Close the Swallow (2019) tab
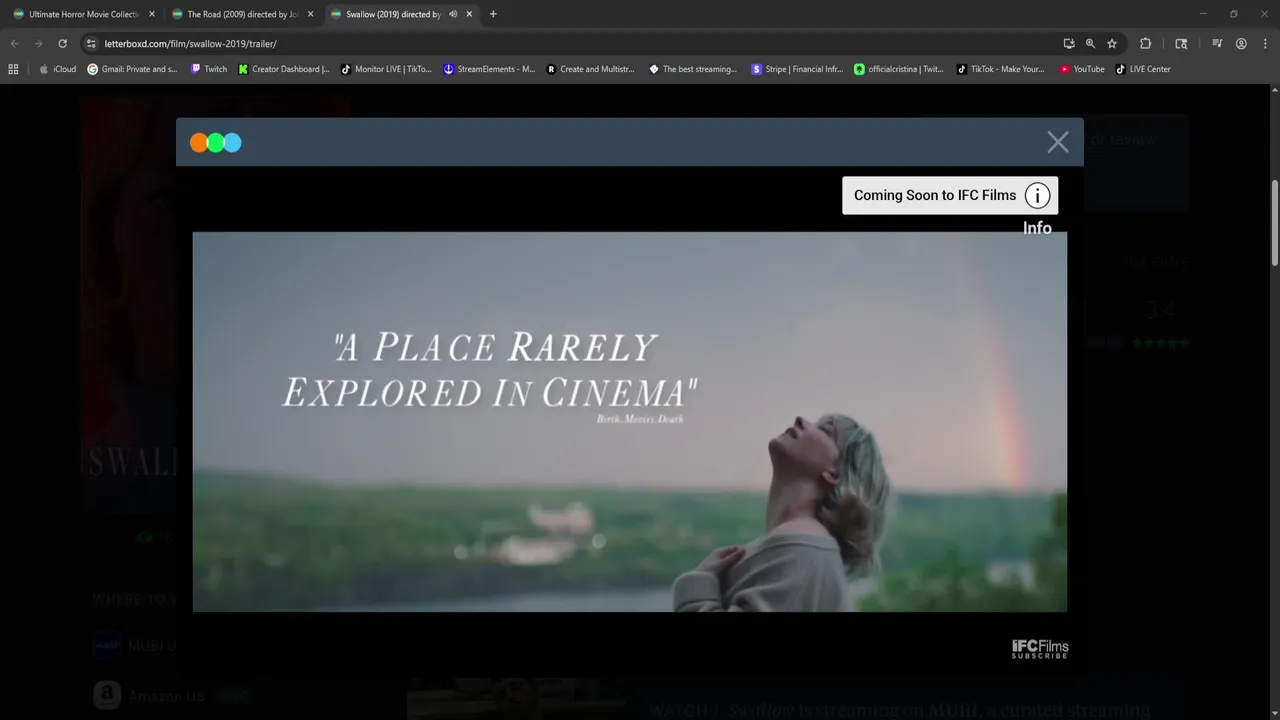Screen dimensions: 1280x720 click(469, 14)
